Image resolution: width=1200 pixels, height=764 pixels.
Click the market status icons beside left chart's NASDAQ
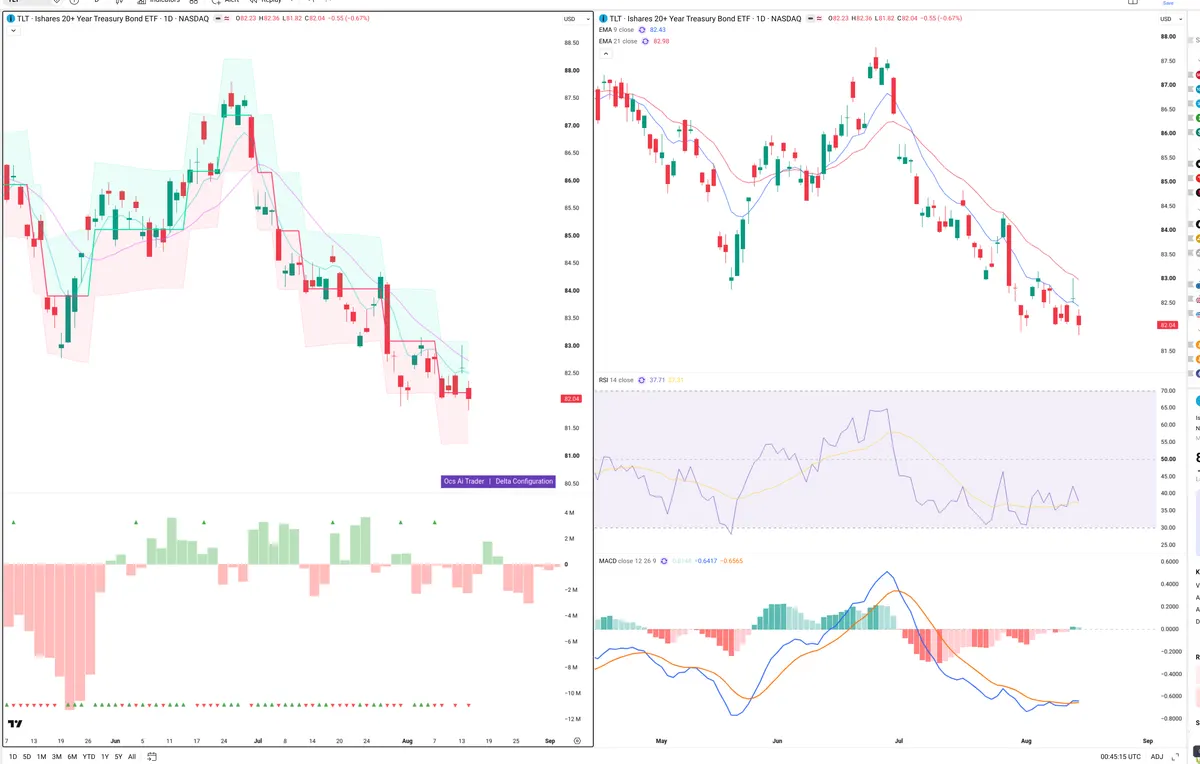coord(222,19)
